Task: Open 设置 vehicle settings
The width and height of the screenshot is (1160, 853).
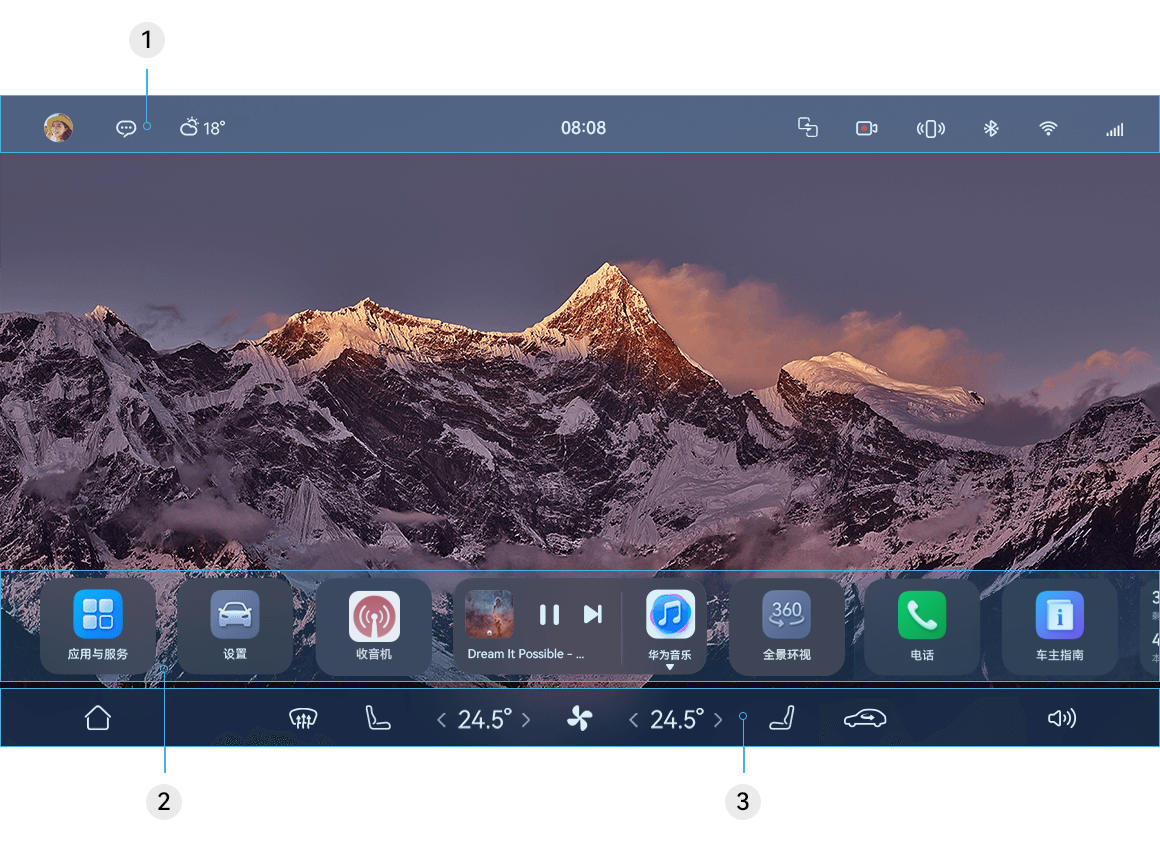Action: click(235, 615)
